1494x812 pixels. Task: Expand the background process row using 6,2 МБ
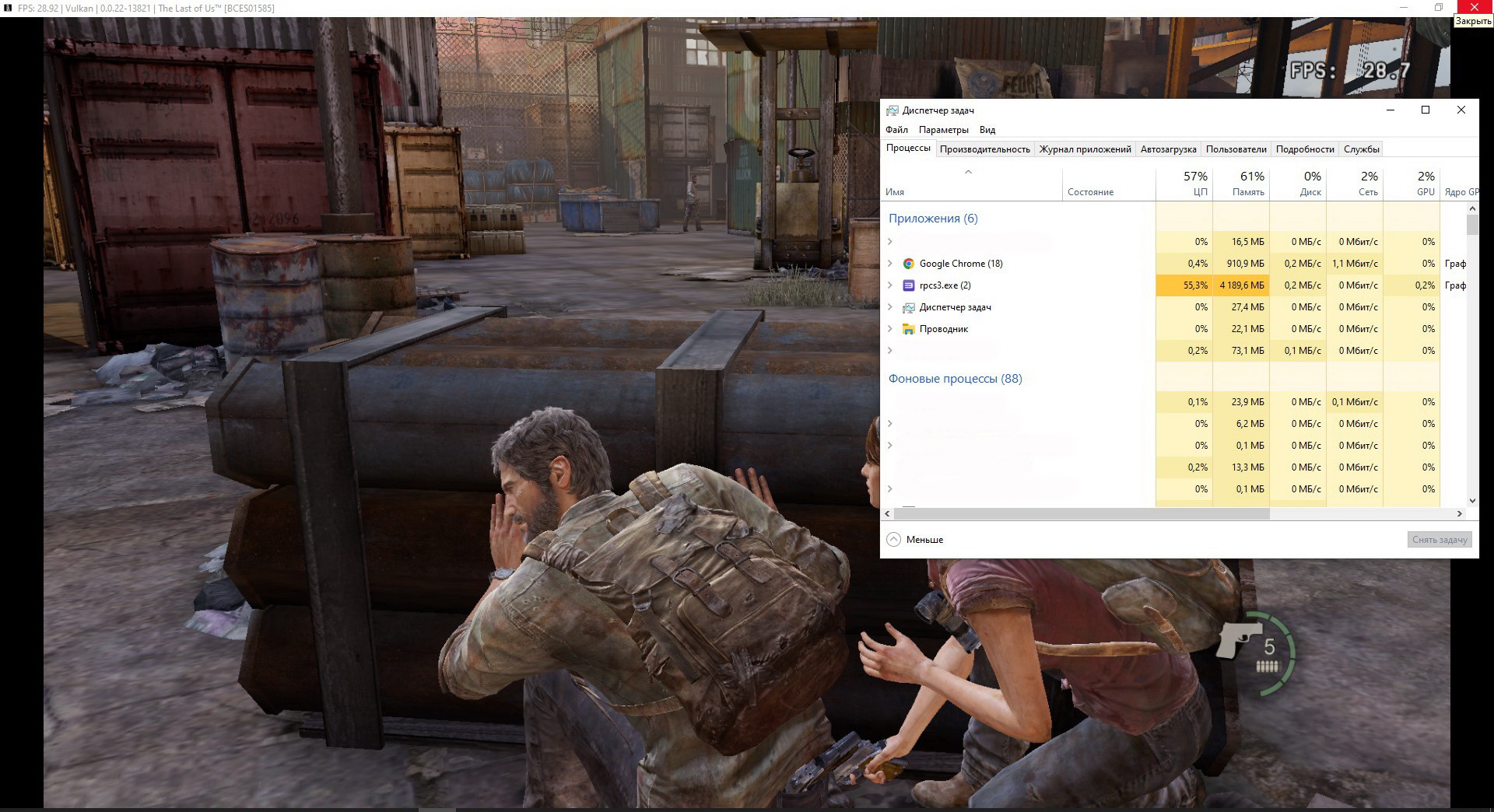point(890,424)
